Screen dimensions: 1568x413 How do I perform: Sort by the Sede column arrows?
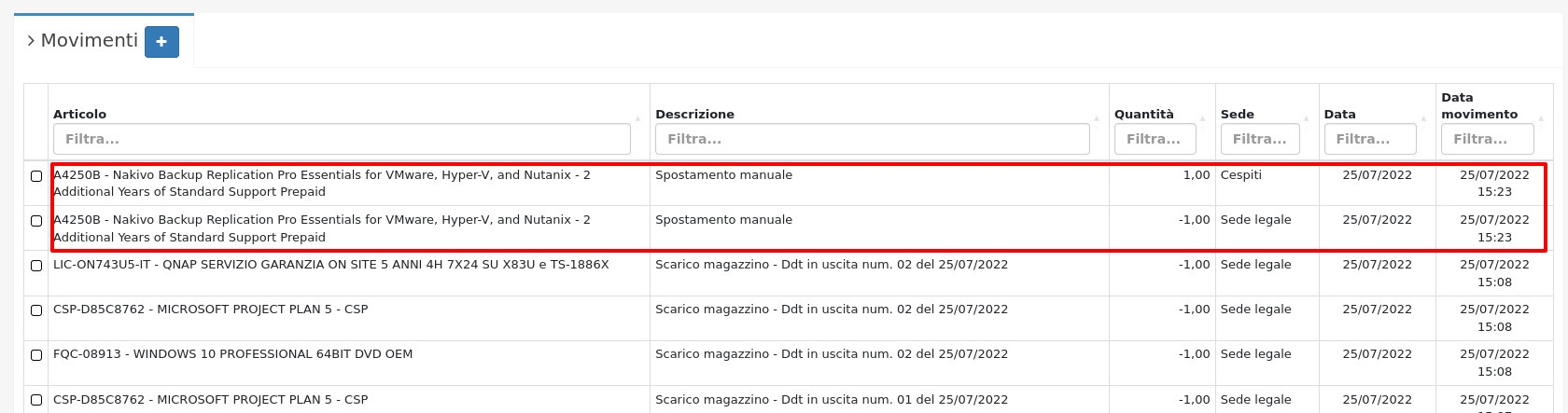(x=1308, y=118)
